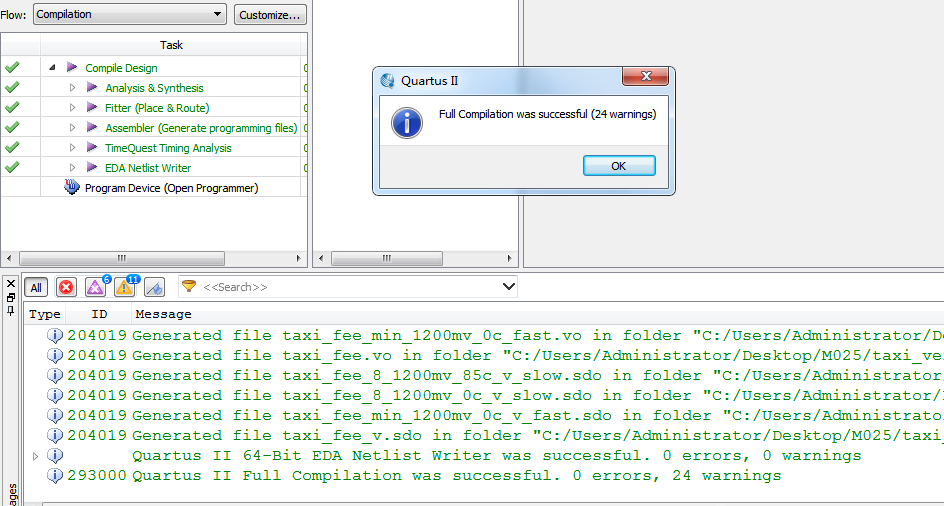Click the Fitter status checkmark
The image size is (944, 506).
tap(11, 107)
